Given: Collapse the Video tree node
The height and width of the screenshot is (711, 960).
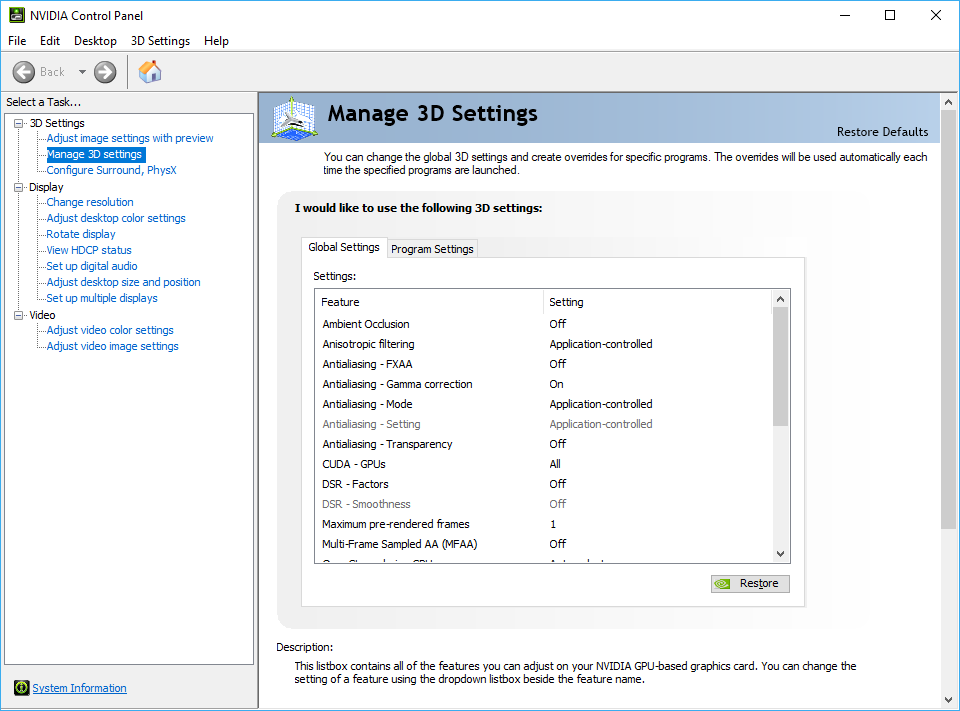Looking at the screenshot, I should tap(18, 315).
